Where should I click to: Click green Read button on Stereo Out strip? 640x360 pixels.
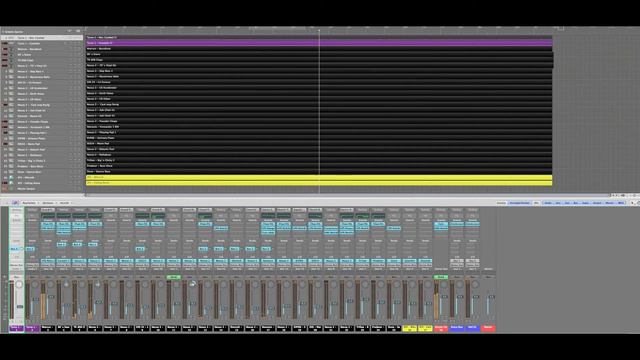(x=441, y=277)
